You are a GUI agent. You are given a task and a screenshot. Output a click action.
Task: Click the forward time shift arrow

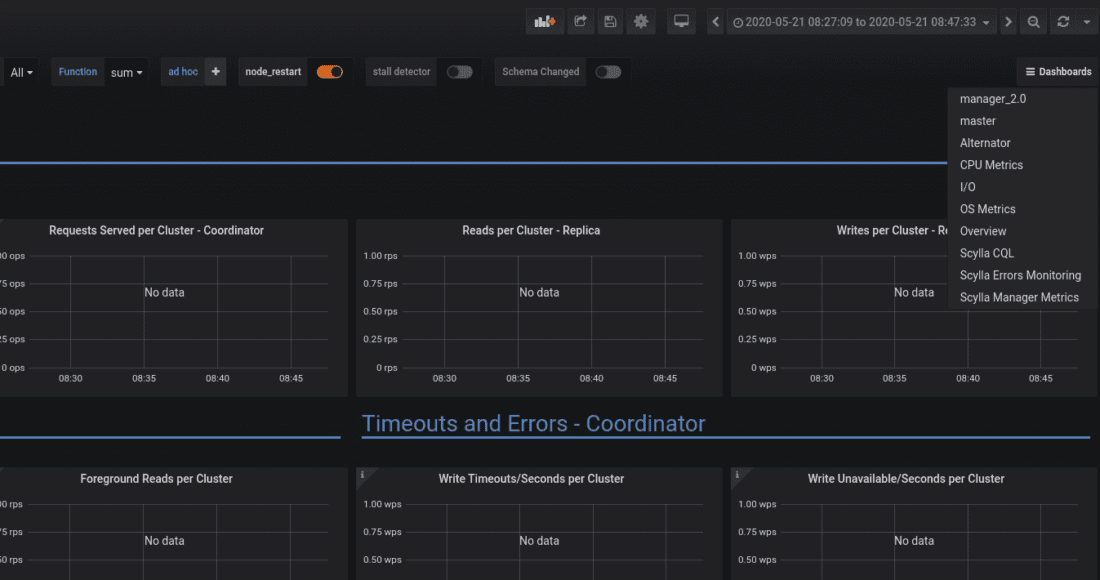tap(1008, 21)
